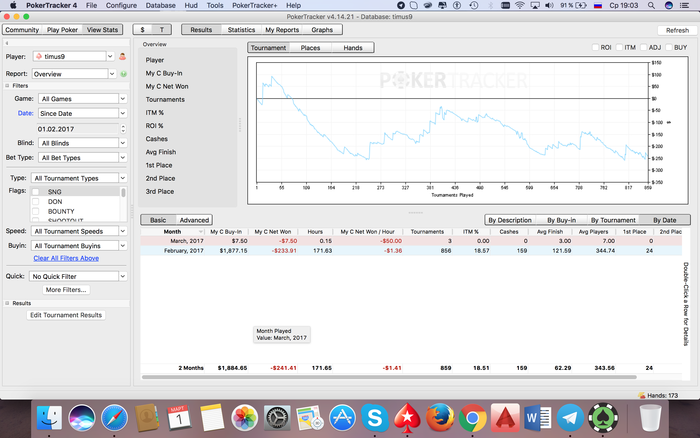Image resolution: width=700 pixels, height=438 pixels.
Task: Switch to Advanced stats view
Action: pos(194,220)
